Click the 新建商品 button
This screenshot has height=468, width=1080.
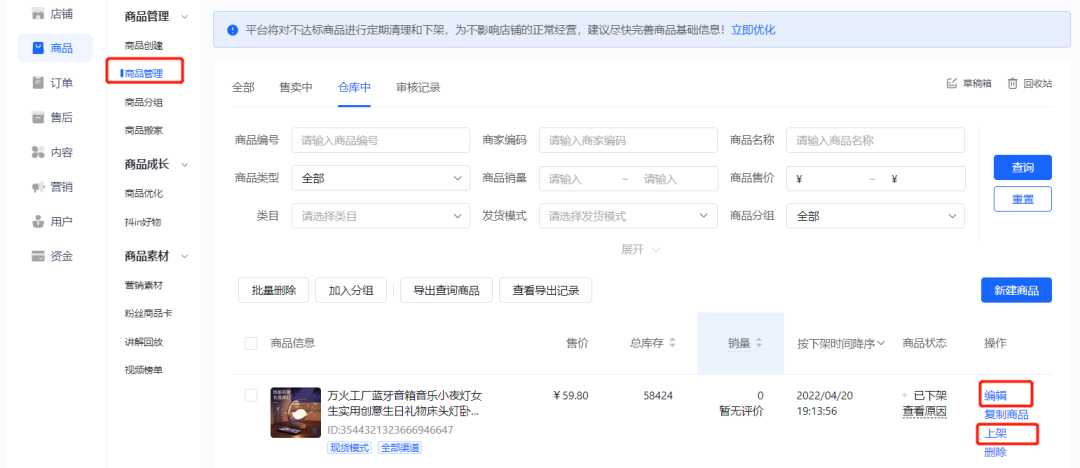click(x=1017, y=290)
